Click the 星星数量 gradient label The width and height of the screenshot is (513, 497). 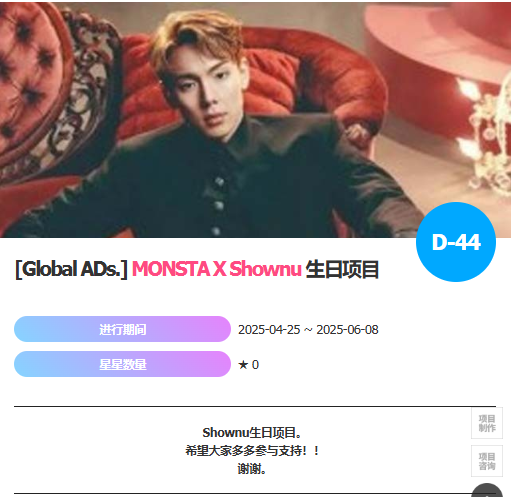(122, 364)
